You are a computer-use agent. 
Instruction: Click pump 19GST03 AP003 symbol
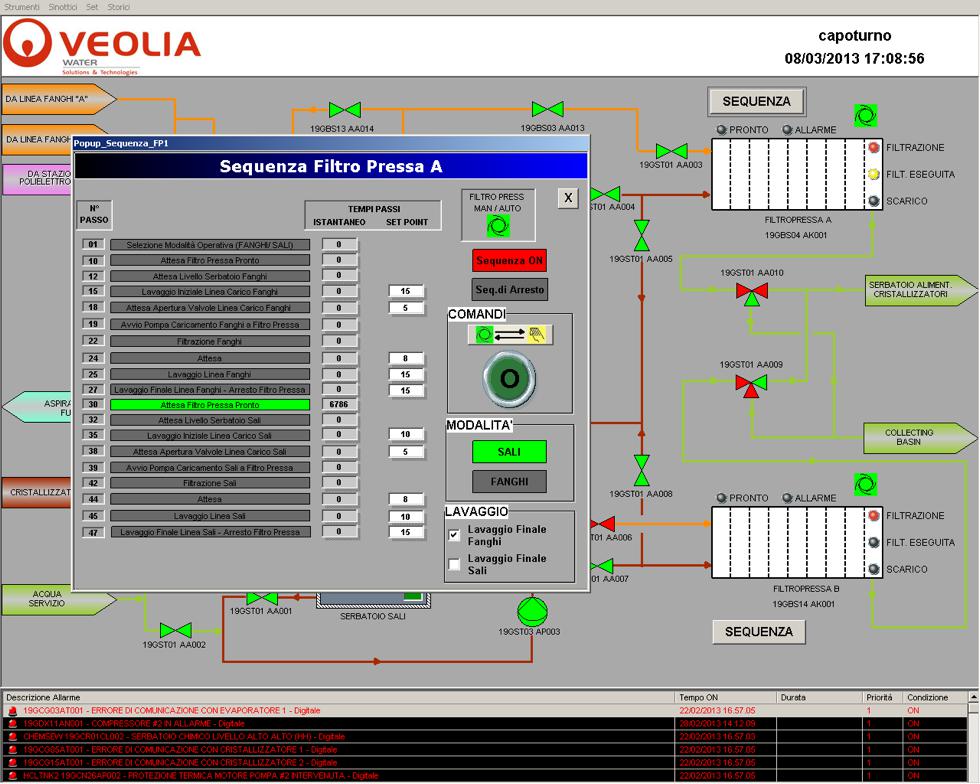pyautogui.click(x=529, y=609)
